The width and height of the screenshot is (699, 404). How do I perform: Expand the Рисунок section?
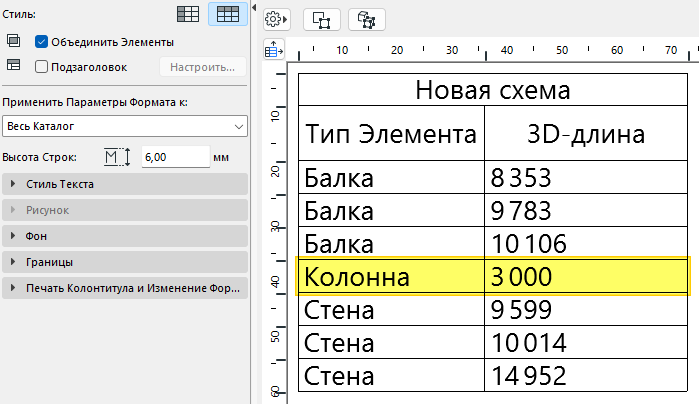click(125, 210)
